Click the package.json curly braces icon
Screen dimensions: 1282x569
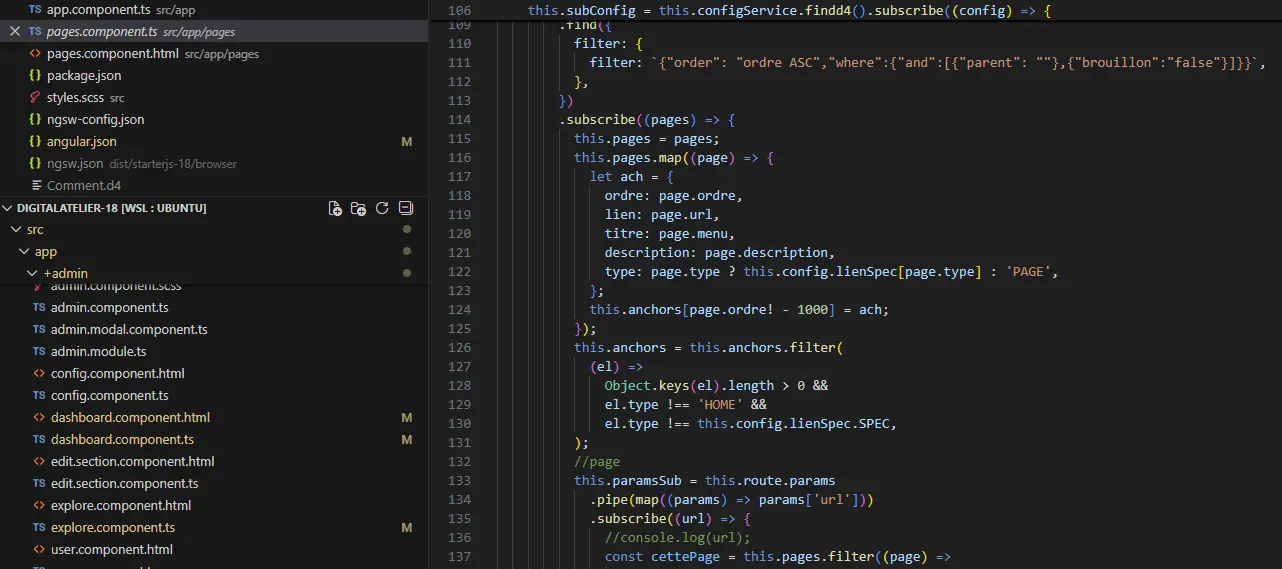click(35, 75)
